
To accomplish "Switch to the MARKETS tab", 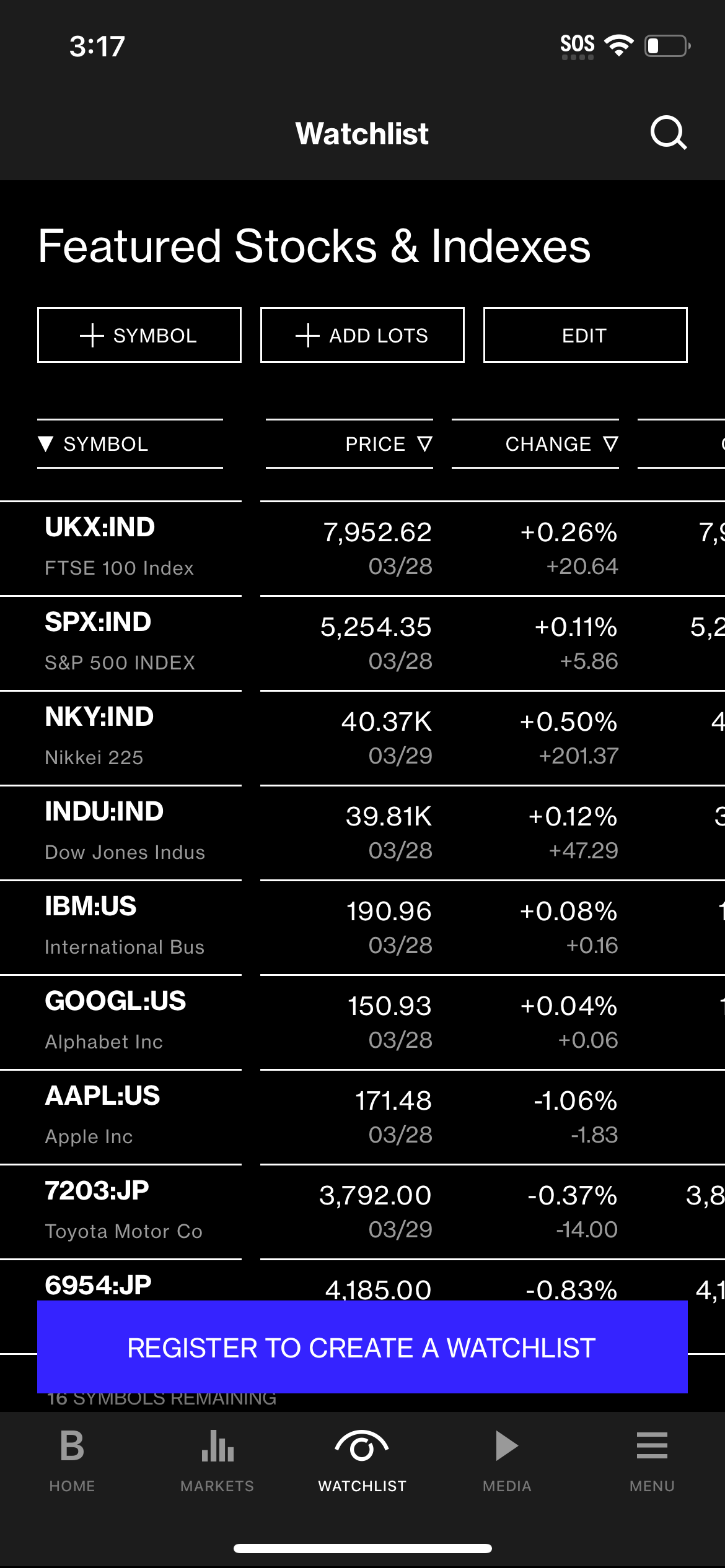I will click(217, 1486).
